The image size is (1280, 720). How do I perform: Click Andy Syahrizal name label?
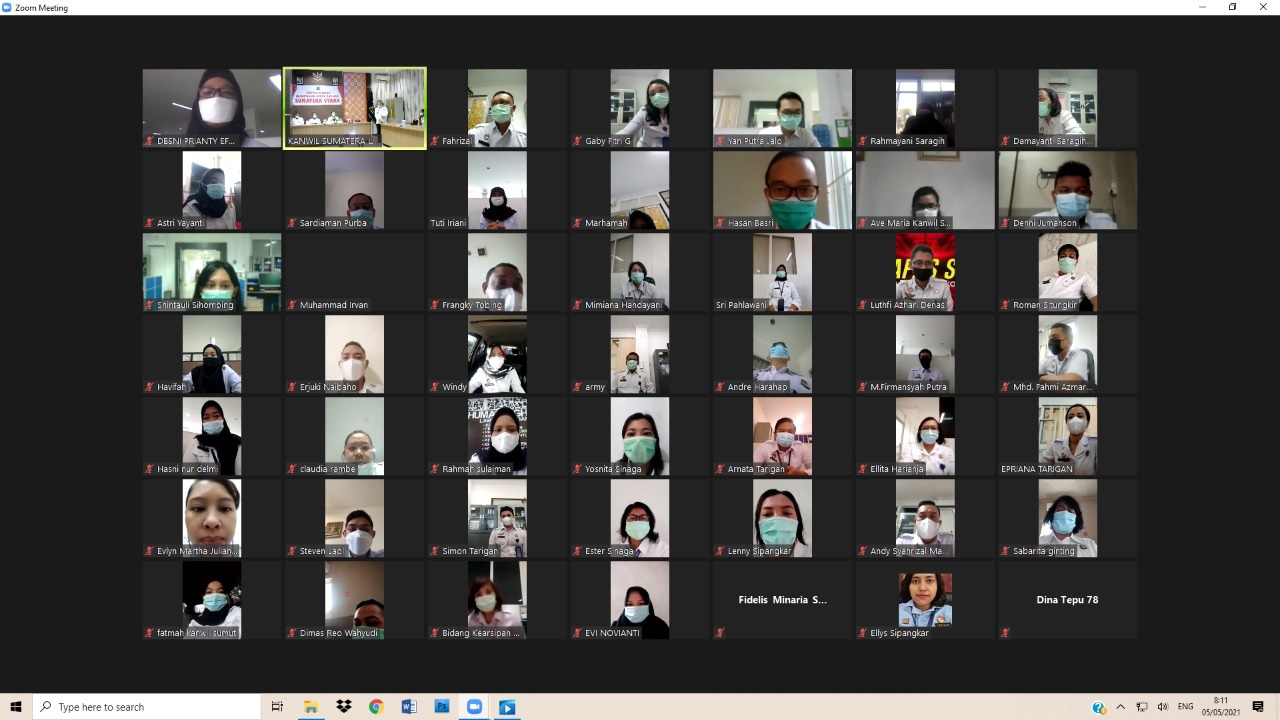pyautogui.click(x=908, y=551)
